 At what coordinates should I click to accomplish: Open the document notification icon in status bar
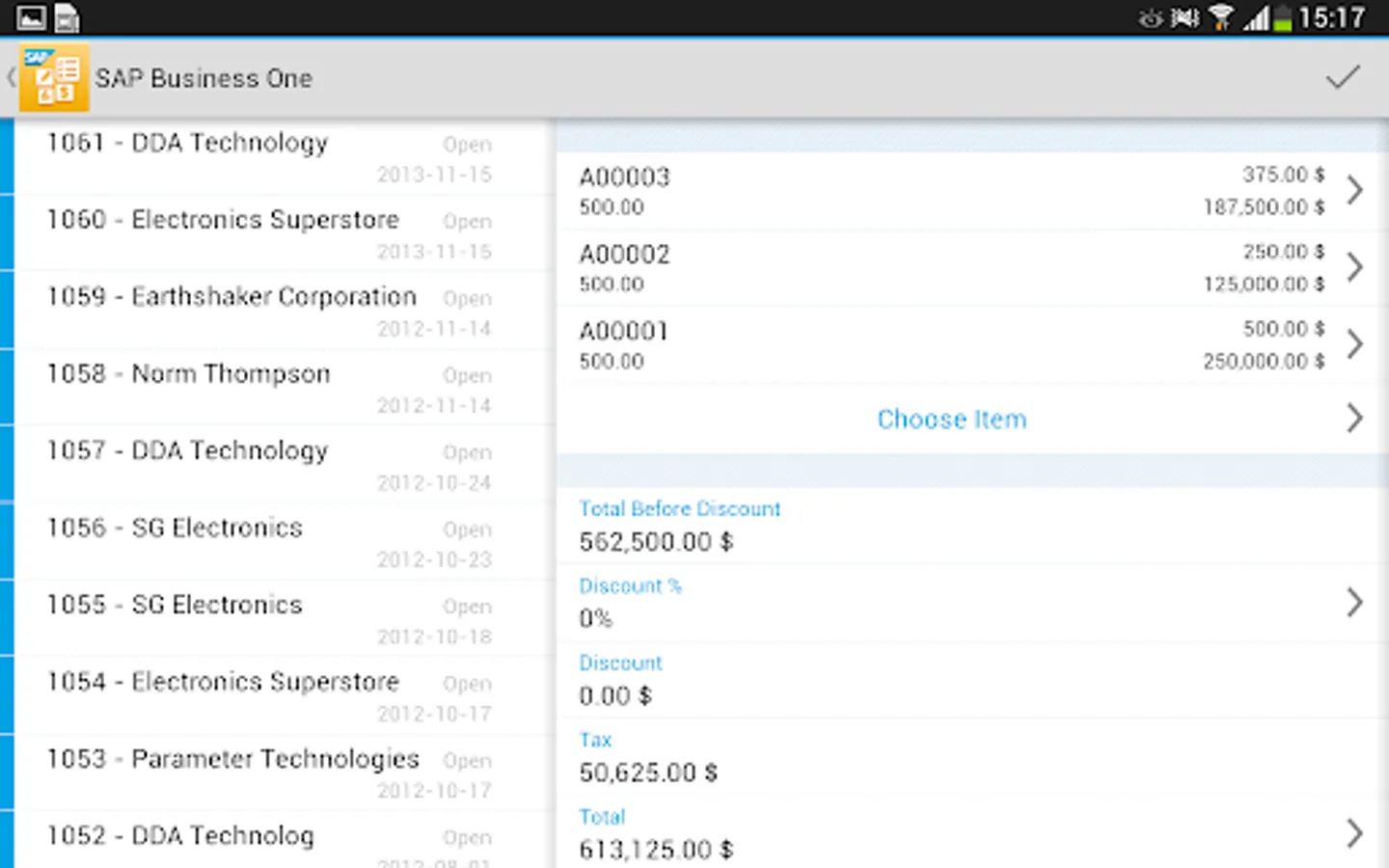tap(67, 17)
